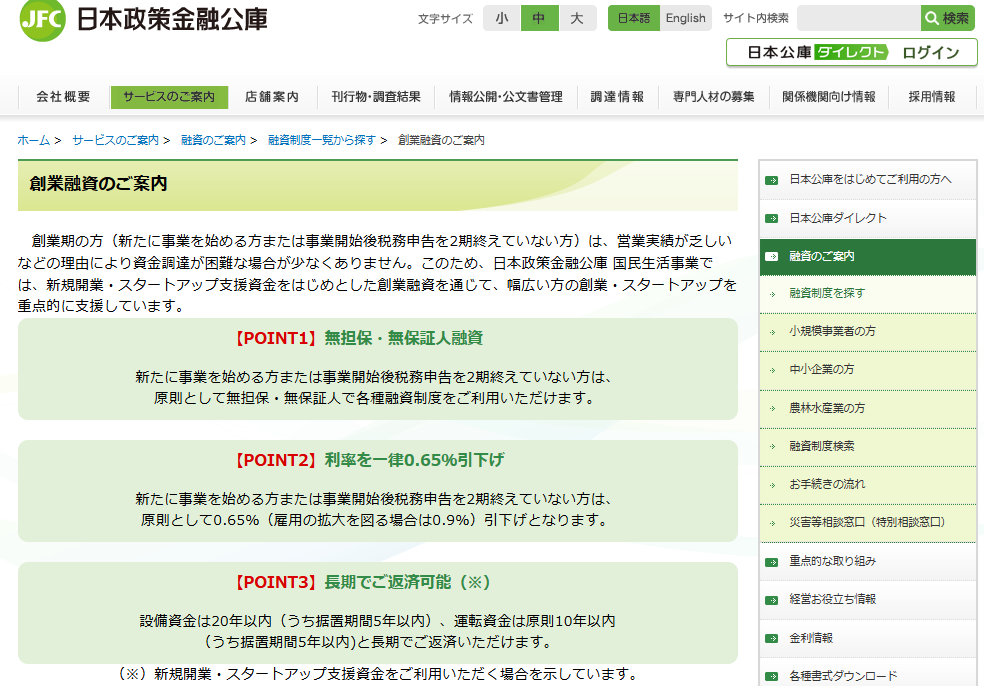984x686 pixels.
Task: Click arrow icon beside 金利情報
Action: click(x=772, y=638)
